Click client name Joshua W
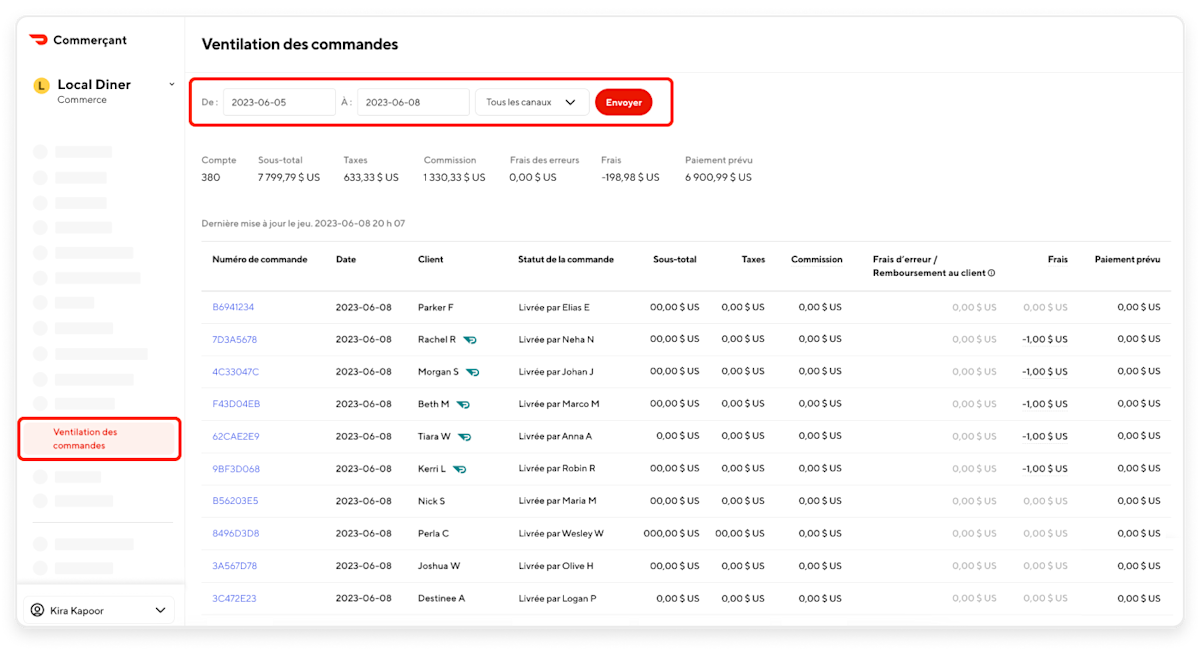The height and width of the screenshot is (660, 1200). (439, 566)
